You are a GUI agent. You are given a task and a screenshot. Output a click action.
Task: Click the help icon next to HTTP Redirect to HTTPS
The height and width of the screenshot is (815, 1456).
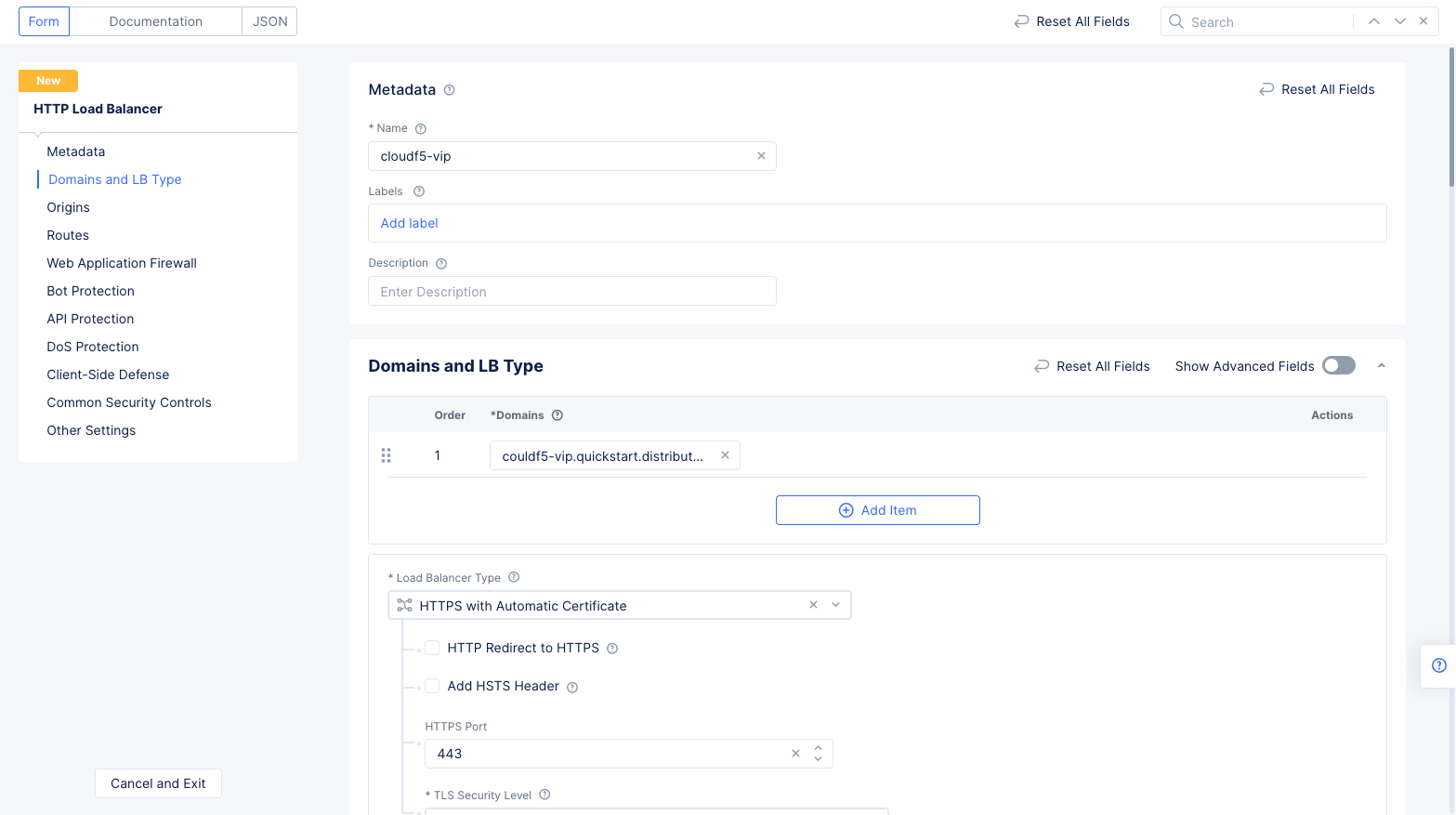(611, 648)
